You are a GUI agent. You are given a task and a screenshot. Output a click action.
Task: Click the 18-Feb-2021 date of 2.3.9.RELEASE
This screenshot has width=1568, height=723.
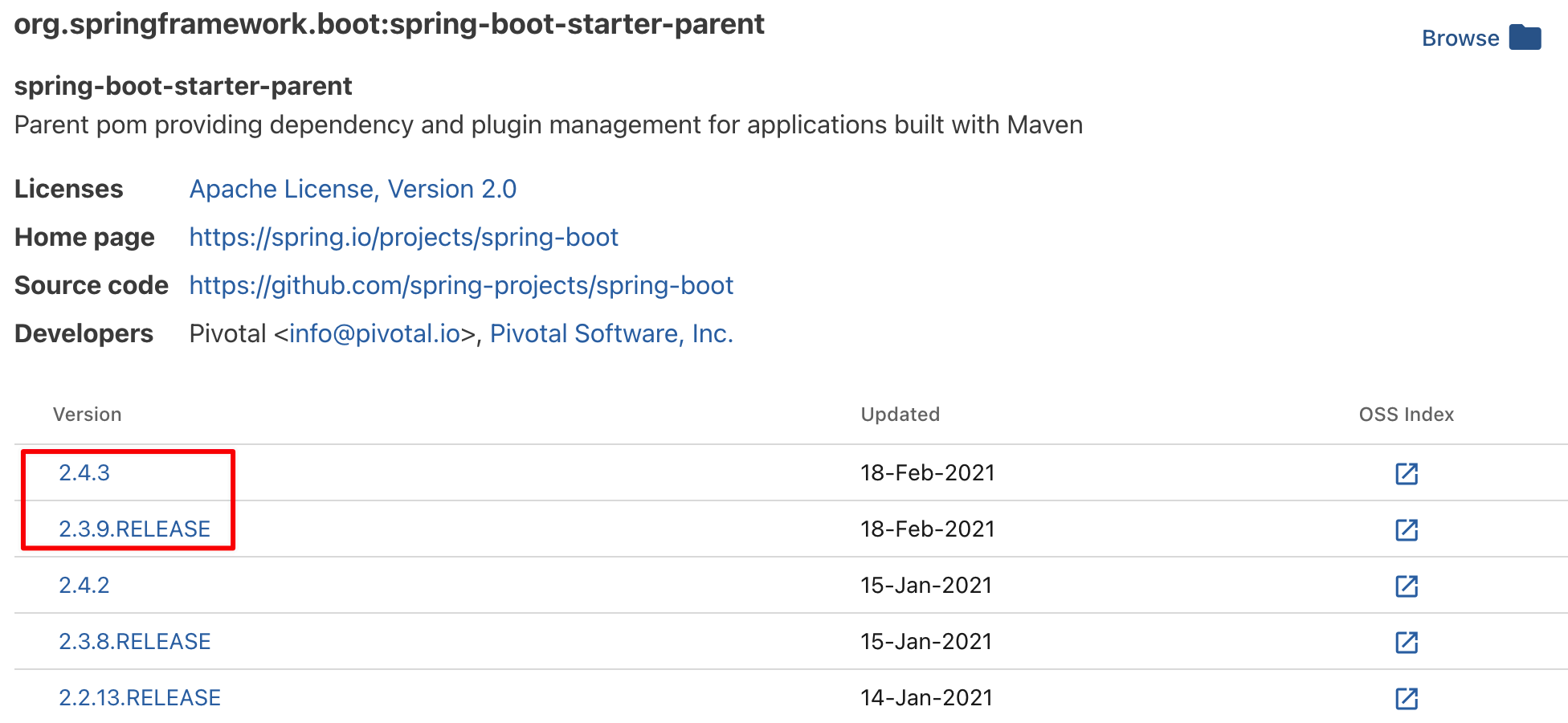928,529
